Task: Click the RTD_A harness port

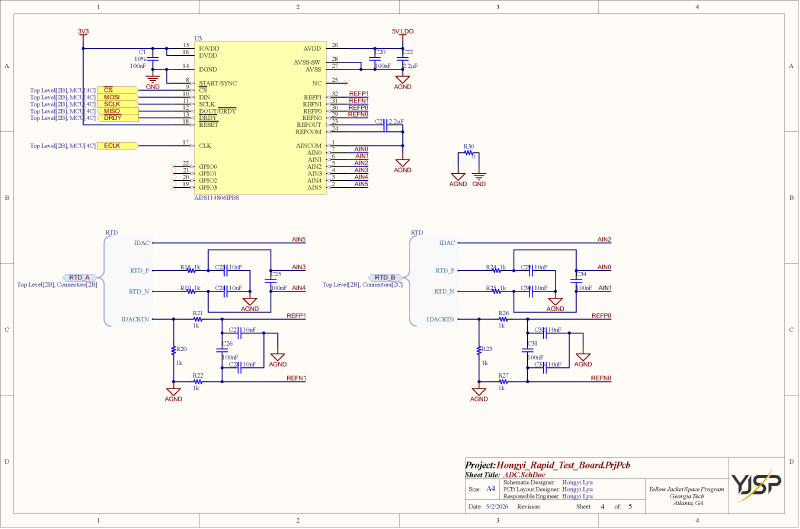Action: tap(80, 278)
